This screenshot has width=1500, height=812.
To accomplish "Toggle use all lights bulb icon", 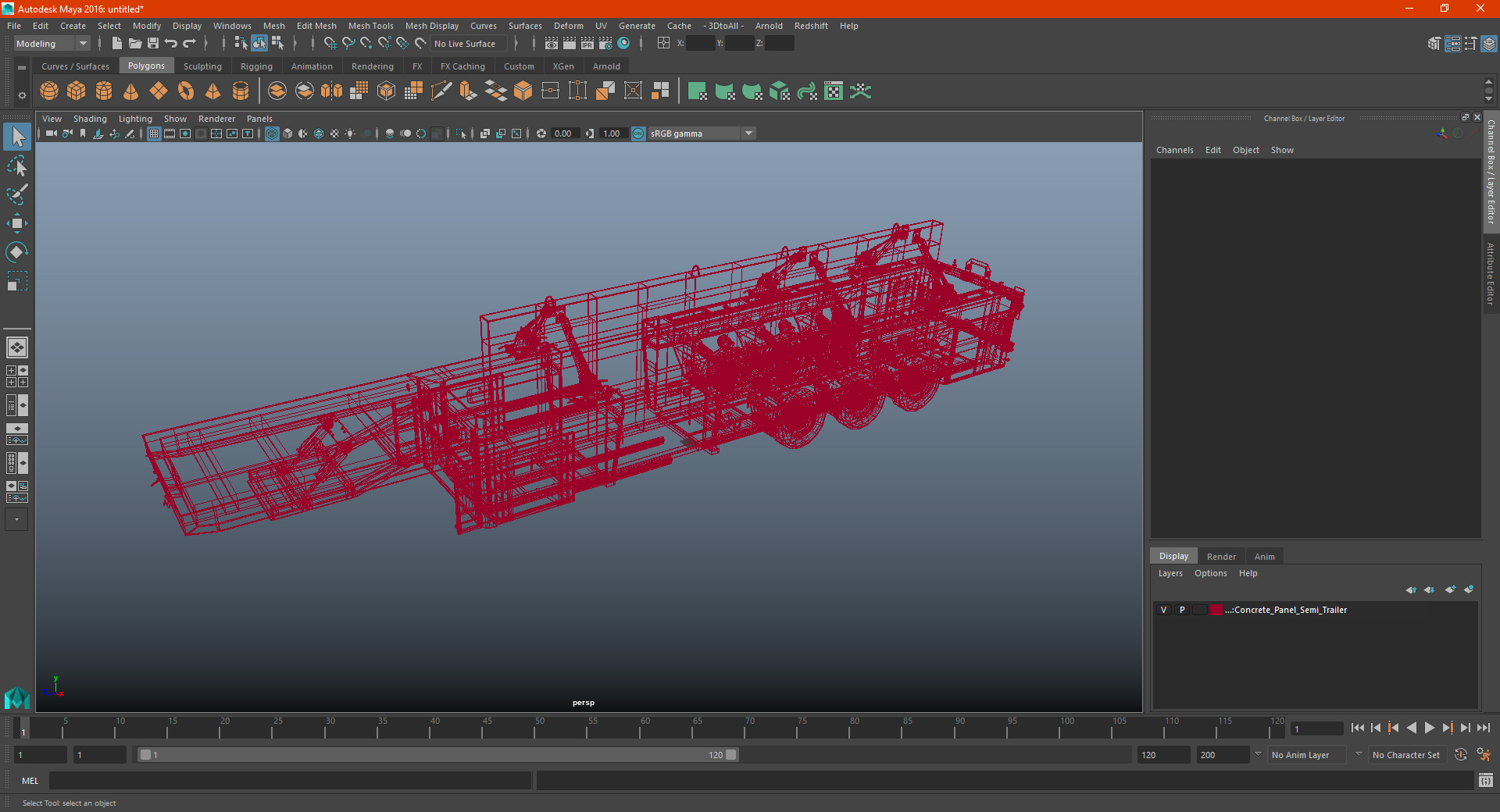I will 350,134.
